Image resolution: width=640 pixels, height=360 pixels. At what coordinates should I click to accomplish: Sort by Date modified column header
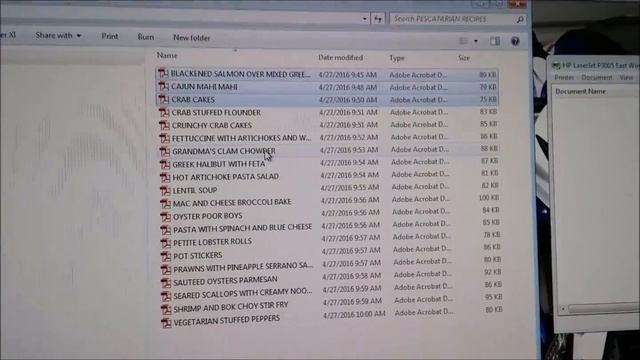340,58
